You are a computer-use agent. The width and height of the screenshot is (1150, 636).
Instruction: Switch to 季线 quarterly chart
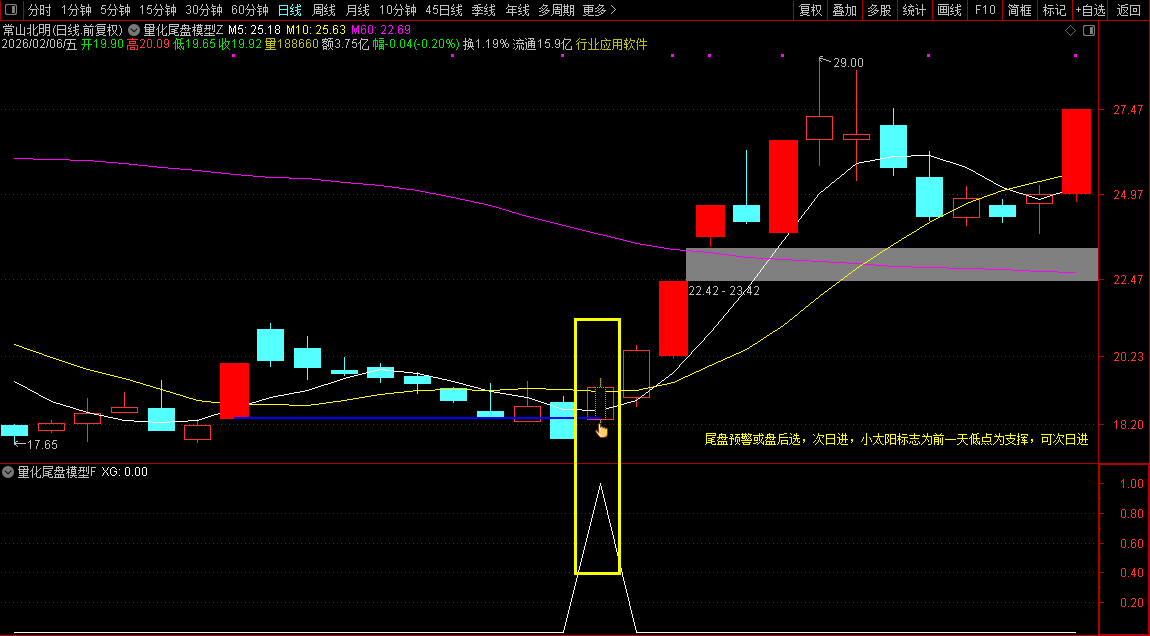pyautogui.click(x=483, y=10)
